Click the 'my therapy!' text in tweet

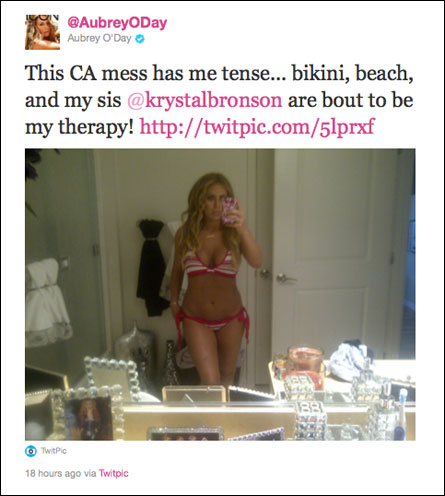click(x=79, y=128)
